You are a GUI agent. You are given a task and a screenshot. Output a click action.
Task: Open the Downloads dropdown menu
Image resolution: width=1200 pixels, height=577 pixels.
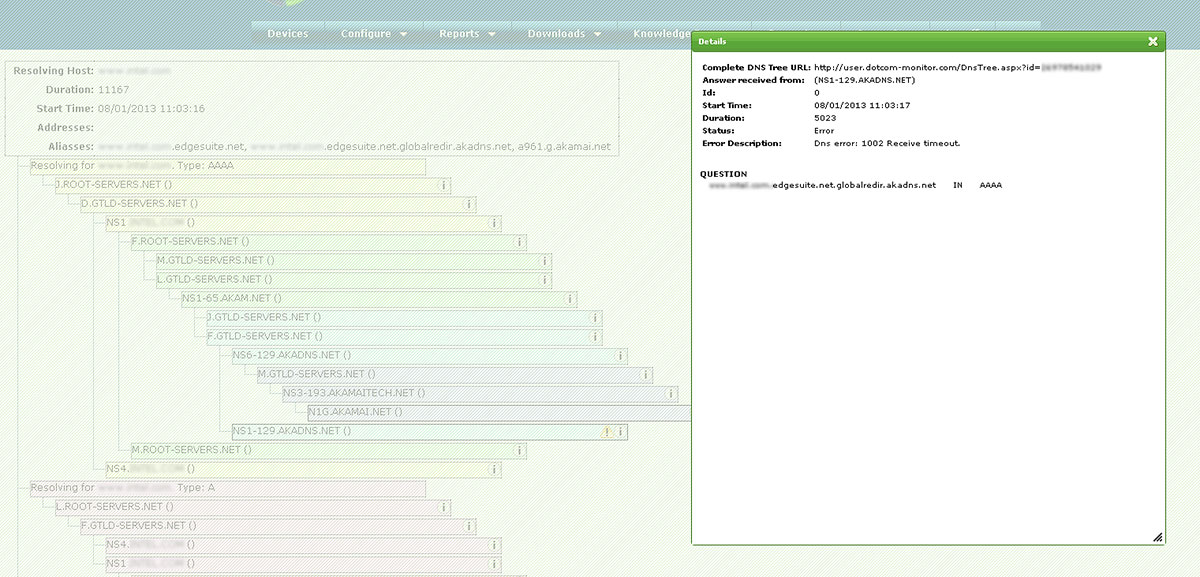565,34
